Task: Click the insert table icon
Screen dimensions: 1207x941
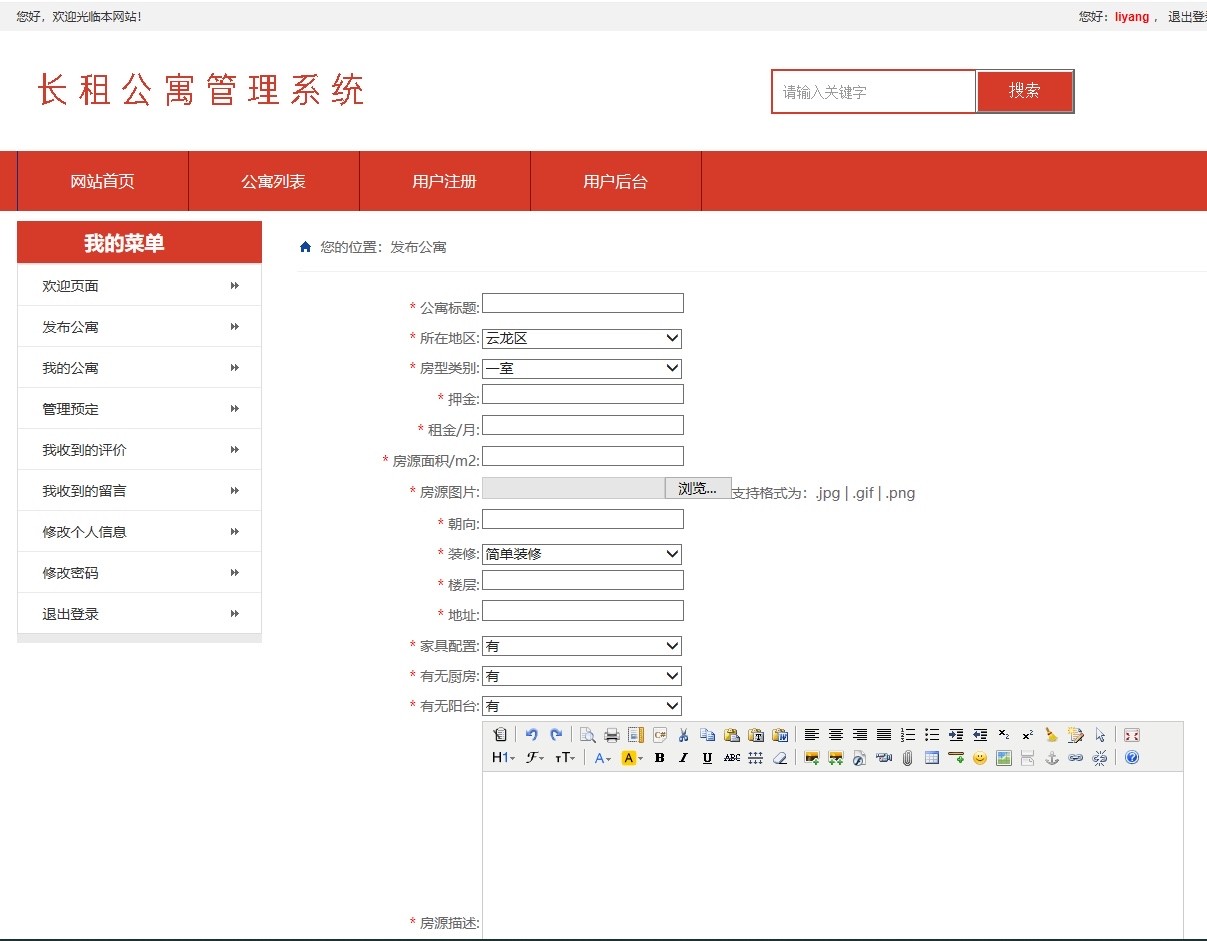Action: click(932, 758)
